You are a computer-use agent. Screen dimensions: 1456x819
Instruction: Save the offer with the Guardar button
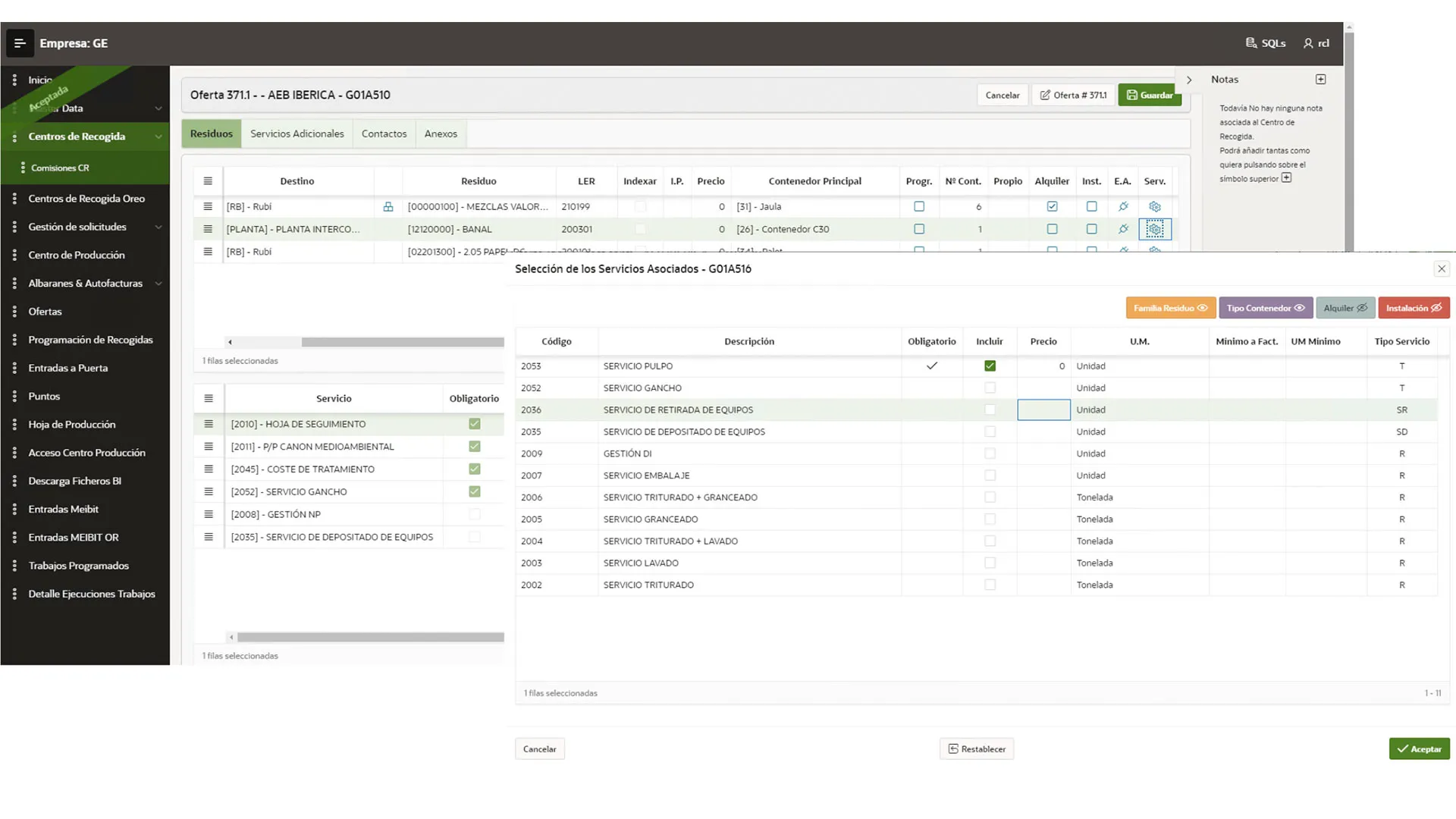coord(1150,95)
